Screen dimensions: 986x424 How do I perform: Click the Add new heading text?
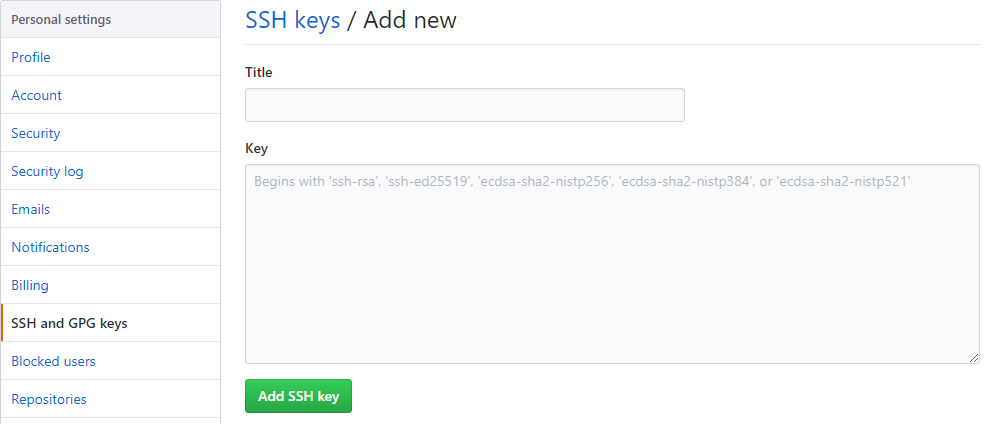pos(410,20)
